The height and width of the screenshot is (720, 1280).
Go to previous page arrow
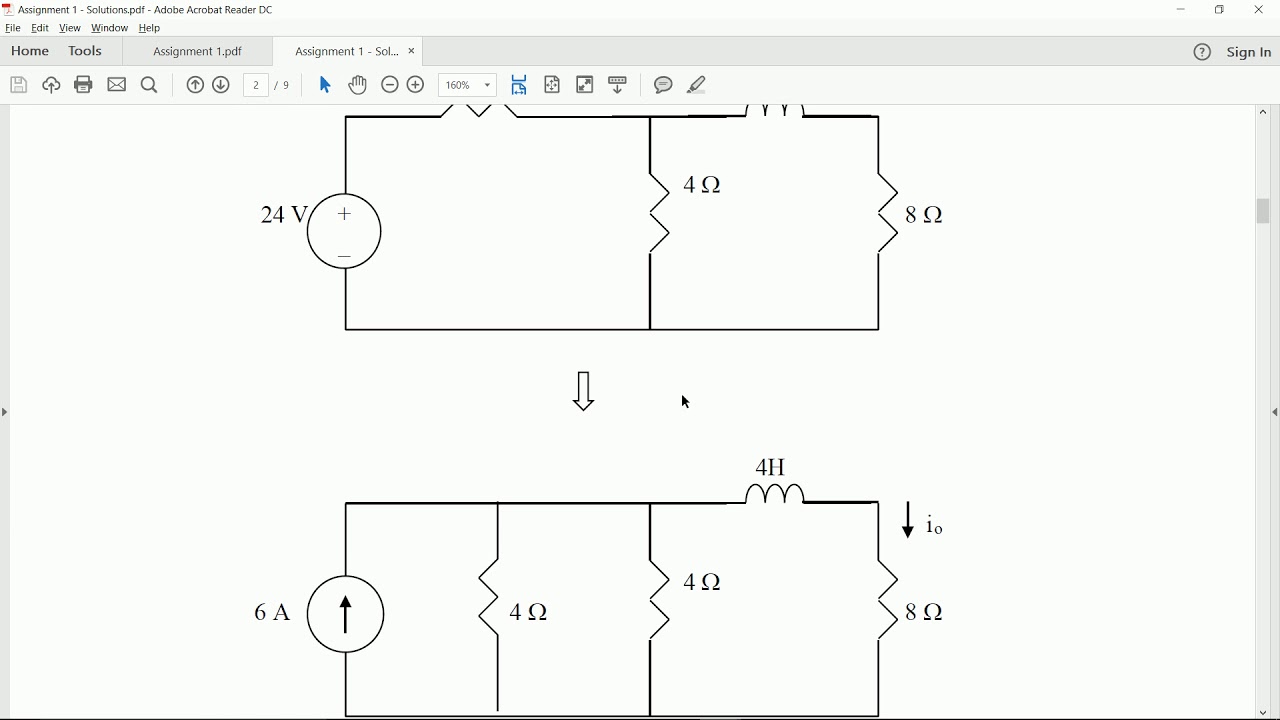(x=195, y=85)
